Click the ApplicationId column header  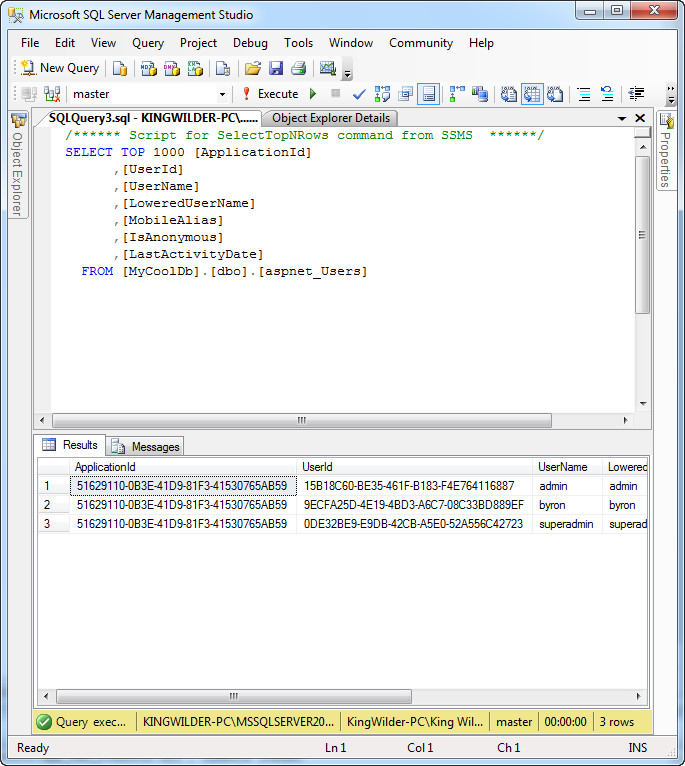click(183, 467)
